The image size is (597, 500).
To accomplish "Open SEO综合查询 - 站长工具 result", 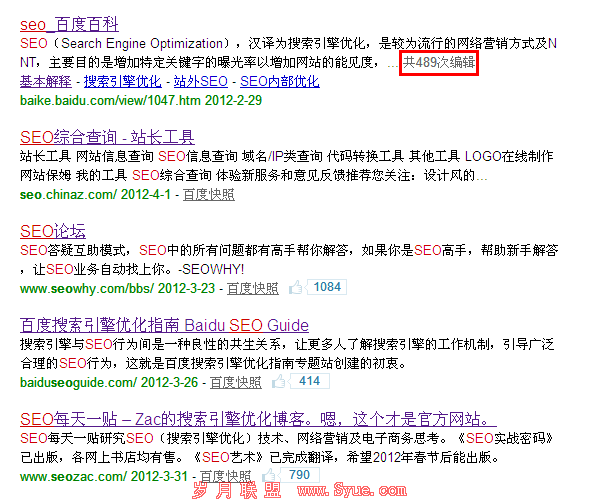I will 107,137.
